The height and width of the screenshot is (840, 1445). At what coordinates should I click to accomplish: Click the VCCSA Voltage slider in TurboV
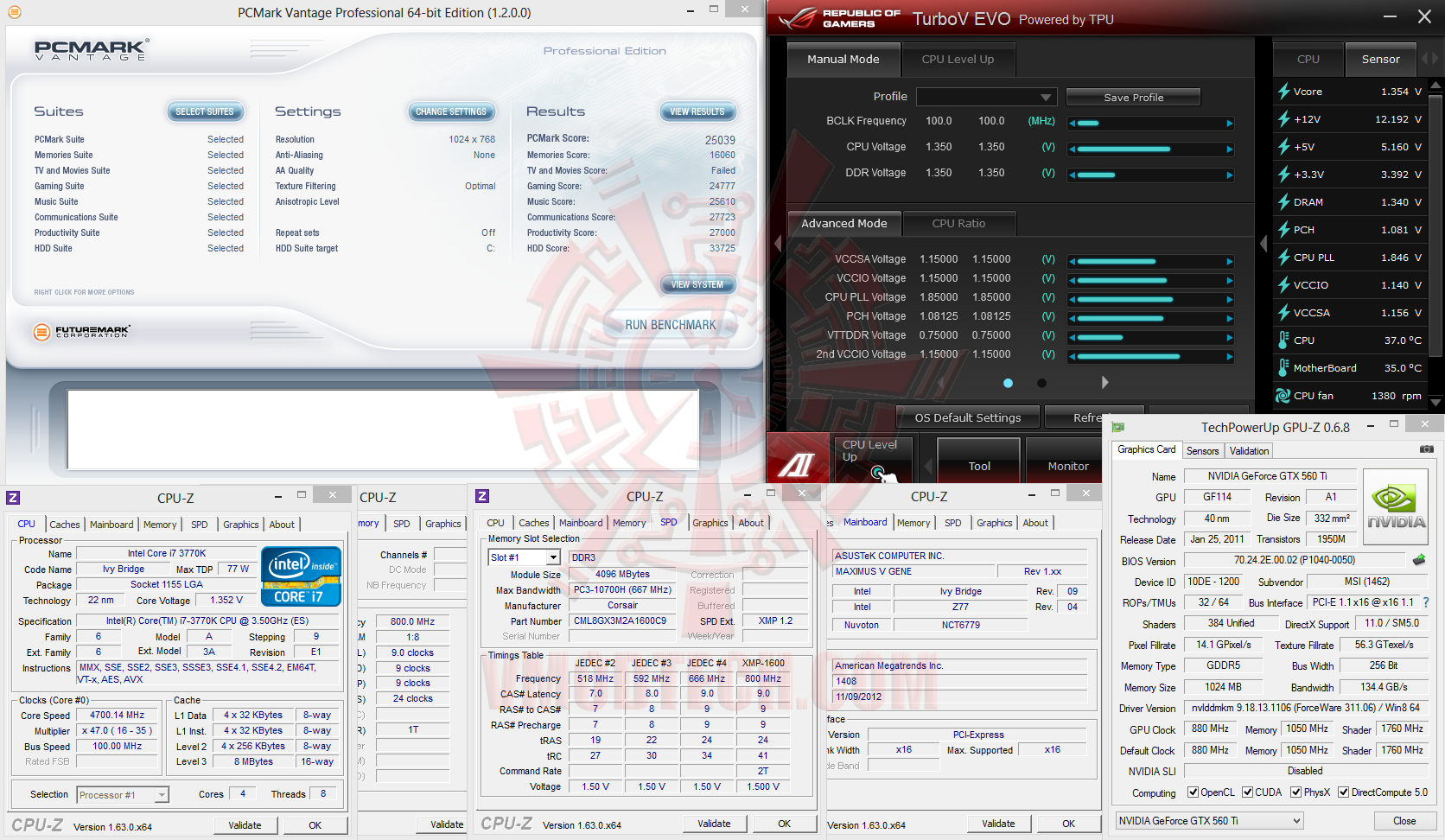coord(1150,261)
